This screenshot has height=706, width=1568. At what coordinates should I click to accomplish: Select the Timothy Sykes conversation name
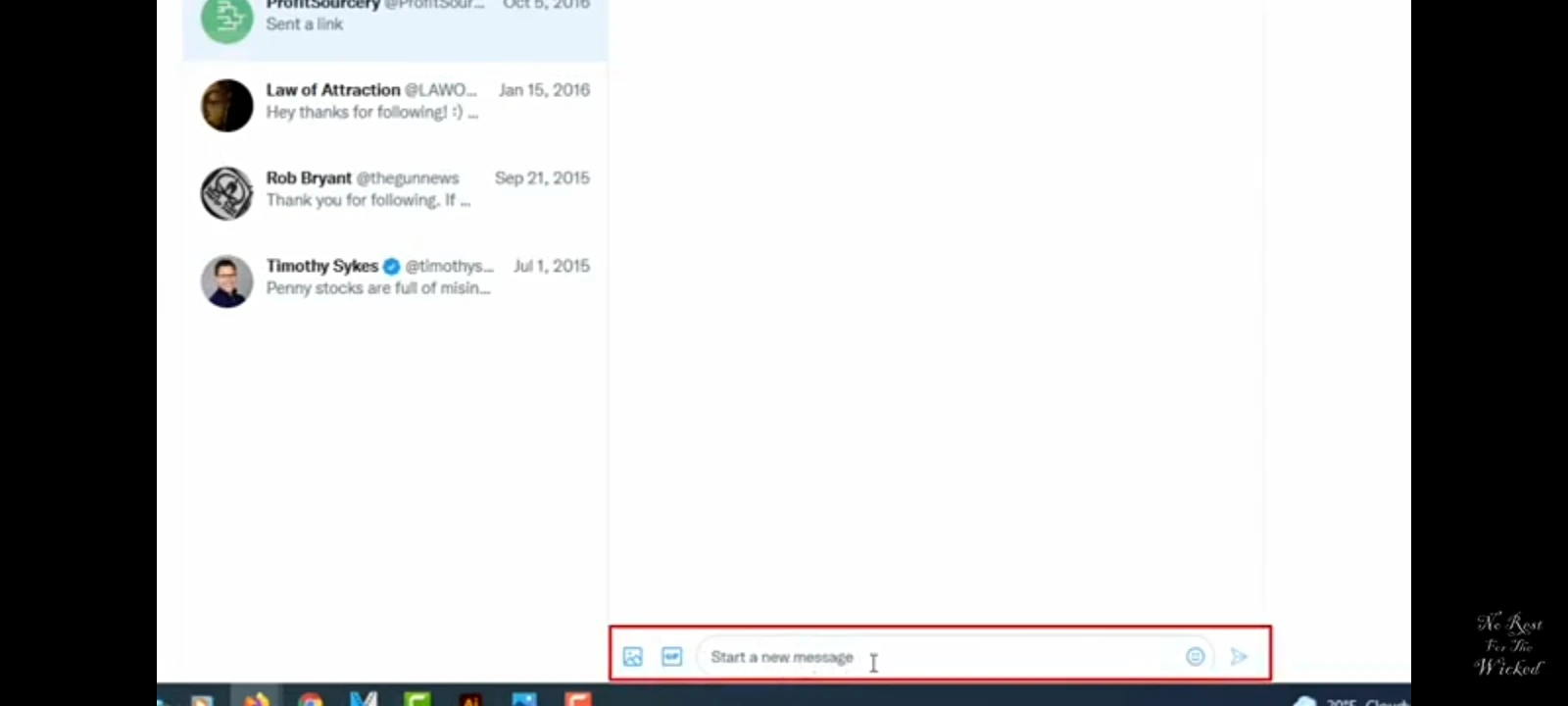(321, 267)
